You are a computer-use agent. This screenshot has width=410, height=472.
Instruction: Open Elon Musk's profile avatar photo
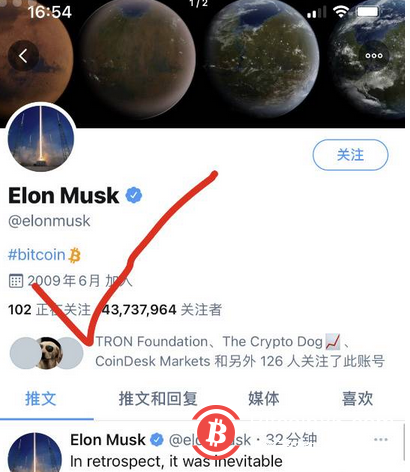41,138
